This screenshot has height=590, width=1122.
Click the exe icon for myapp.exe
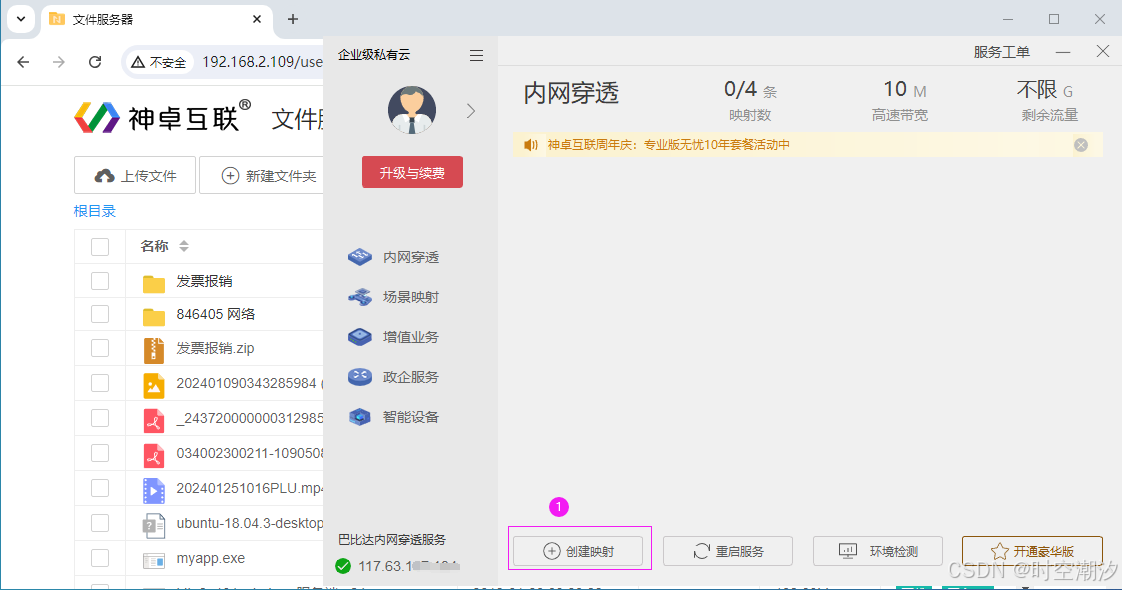[x=154, y=561]
